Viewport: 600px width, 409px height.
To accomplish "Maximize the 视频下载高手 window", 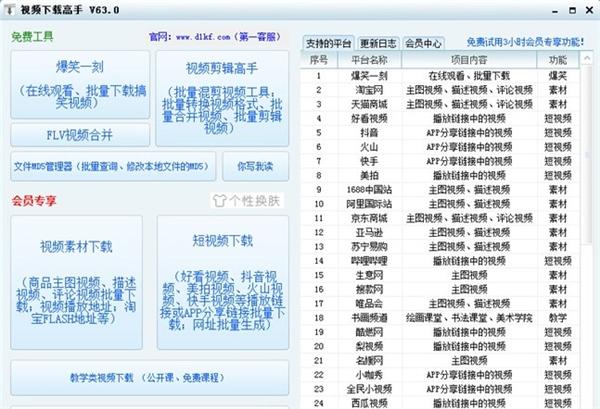I will point(572,11).
